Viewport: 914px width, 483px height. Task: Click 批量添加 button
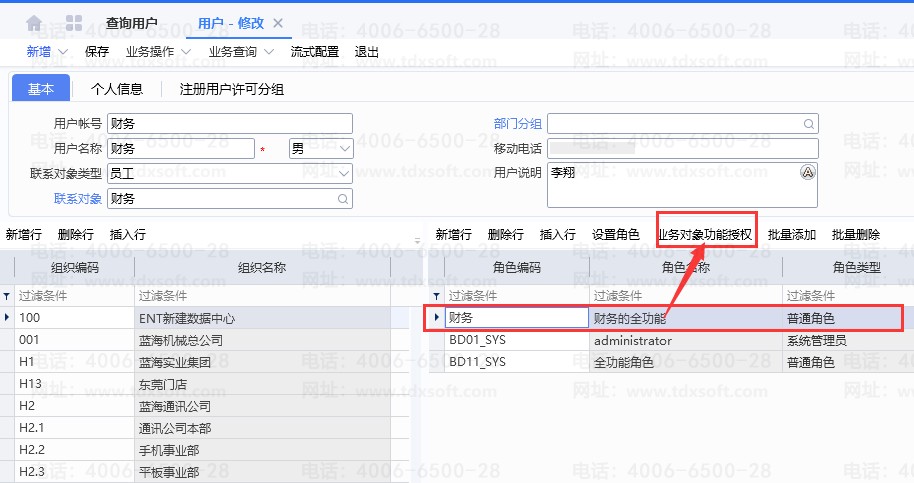[x=792, y=235]
